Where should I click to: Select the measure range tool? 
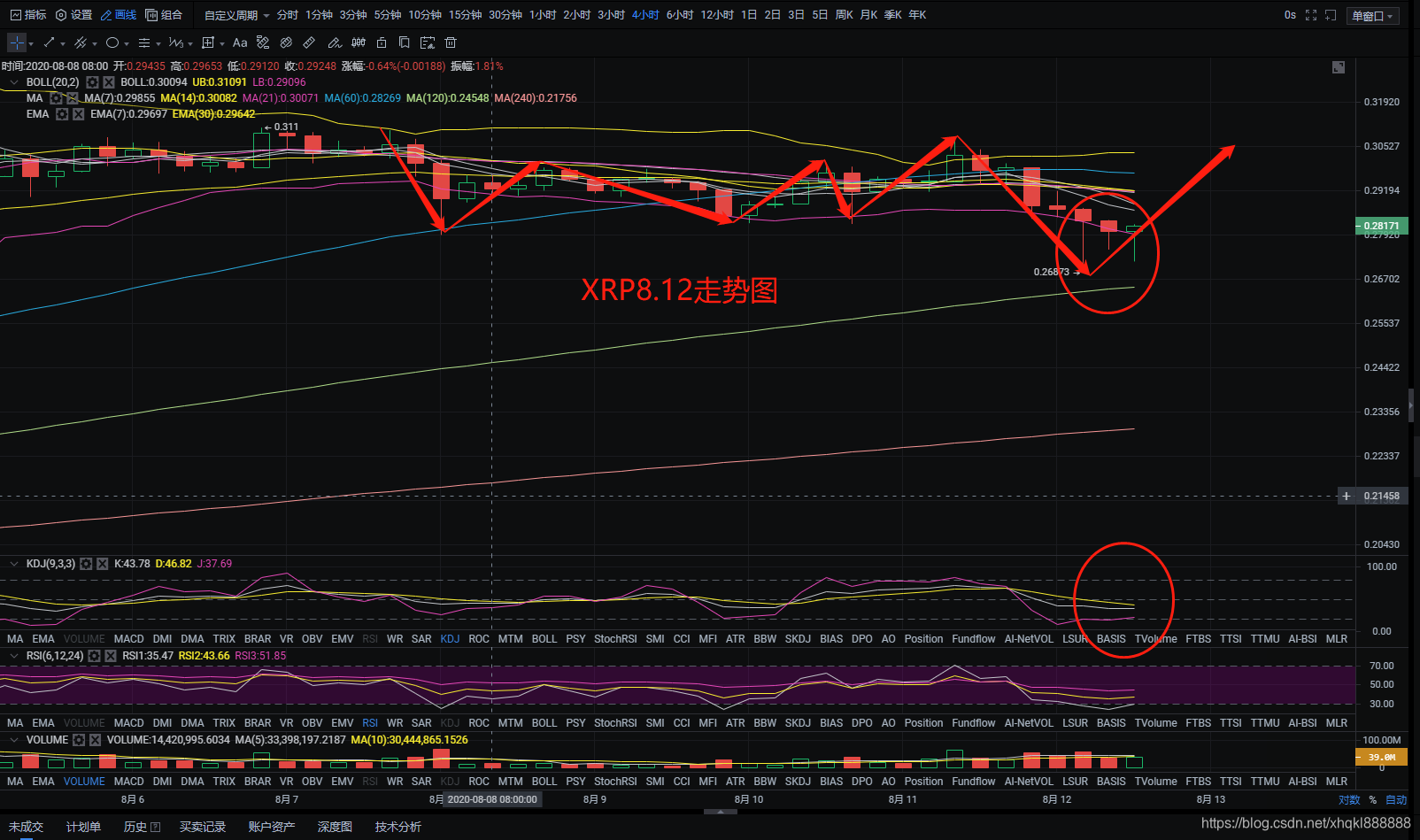click(x=208, y=42)
